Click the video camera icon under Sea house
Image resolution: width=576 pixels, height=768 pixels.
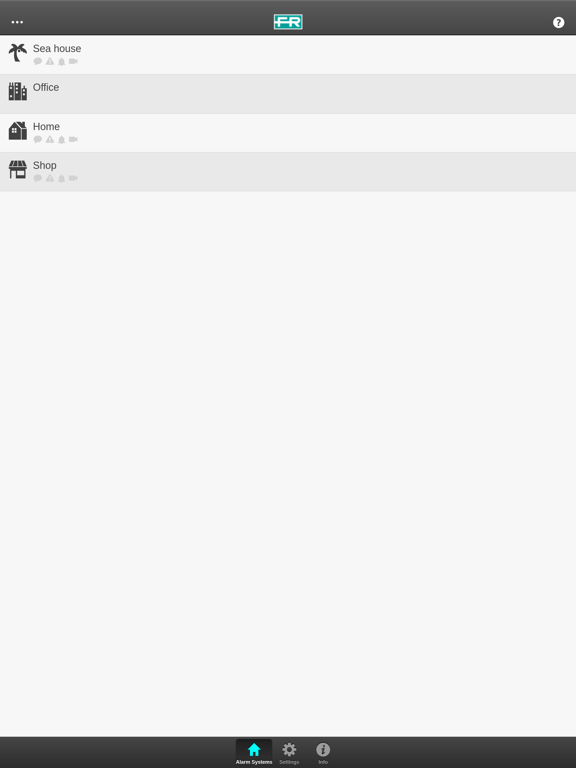73,61
